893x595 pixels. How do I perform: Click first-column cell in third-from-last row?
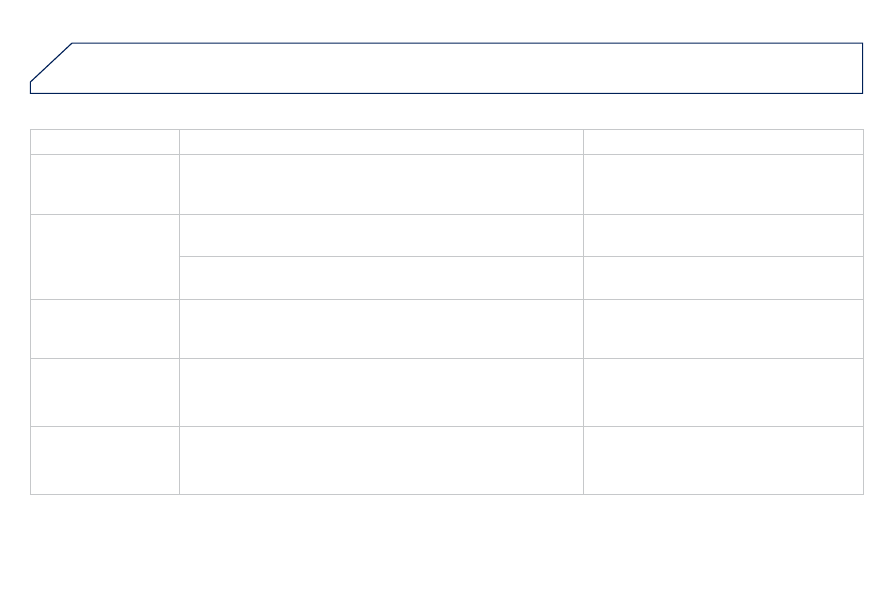[x=105, y=329]
